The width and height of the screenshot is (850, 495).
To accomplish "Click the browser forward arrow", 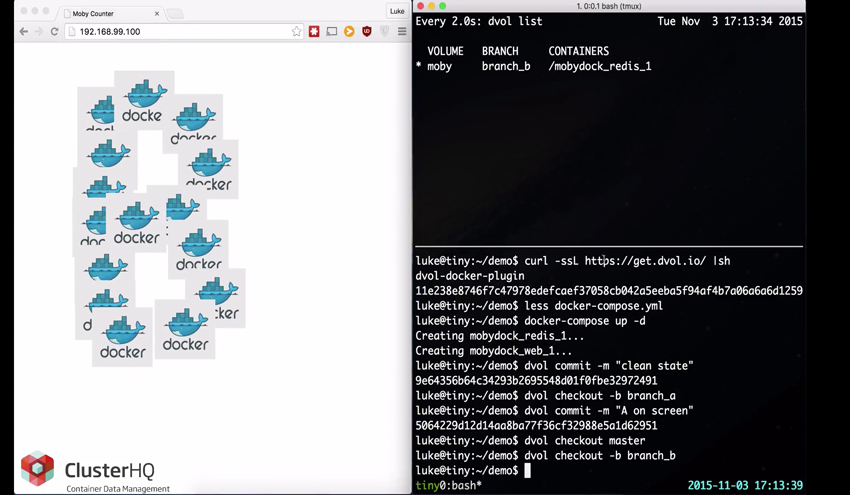I will click(38, 31).
